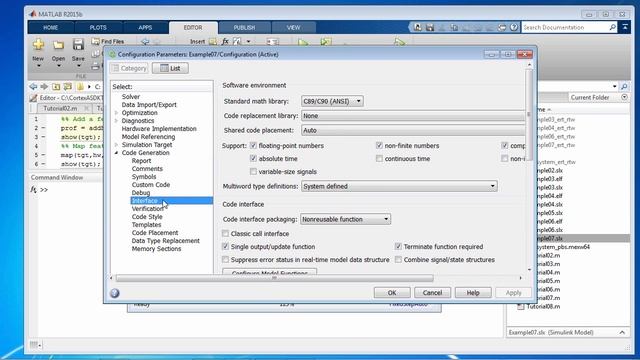Toggle the non-finite numbers checkbox

point(379,145)
